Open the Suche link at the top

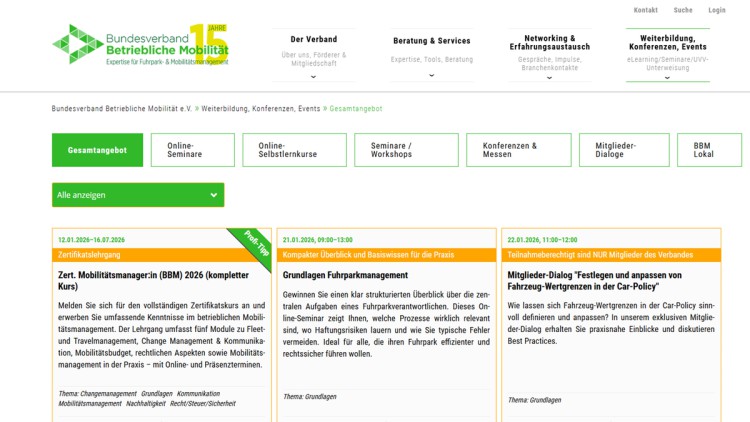pos(683,10)
